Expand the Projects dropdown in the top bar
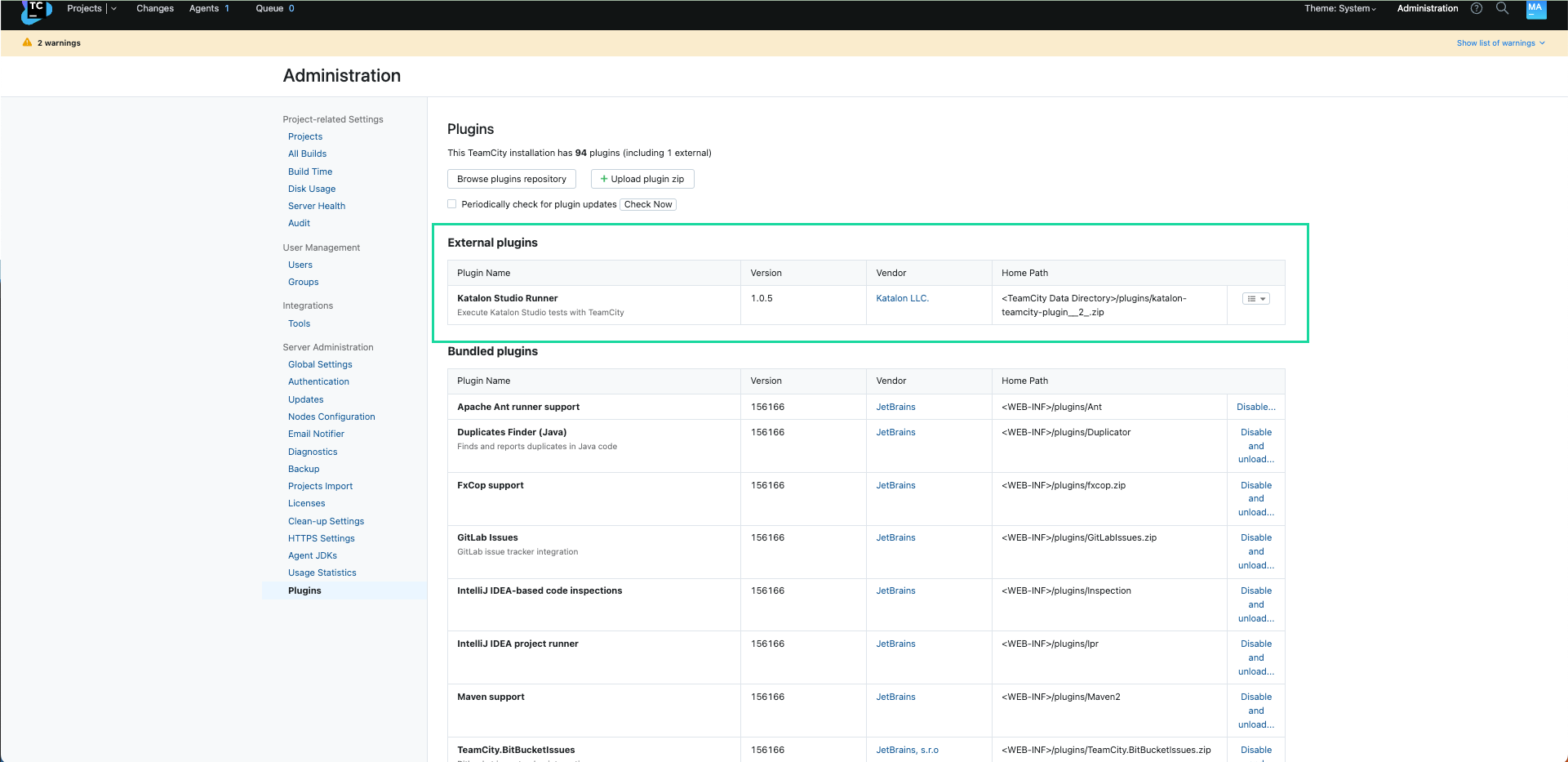Viewport: 1568px width, 762px height. (113, 8)
